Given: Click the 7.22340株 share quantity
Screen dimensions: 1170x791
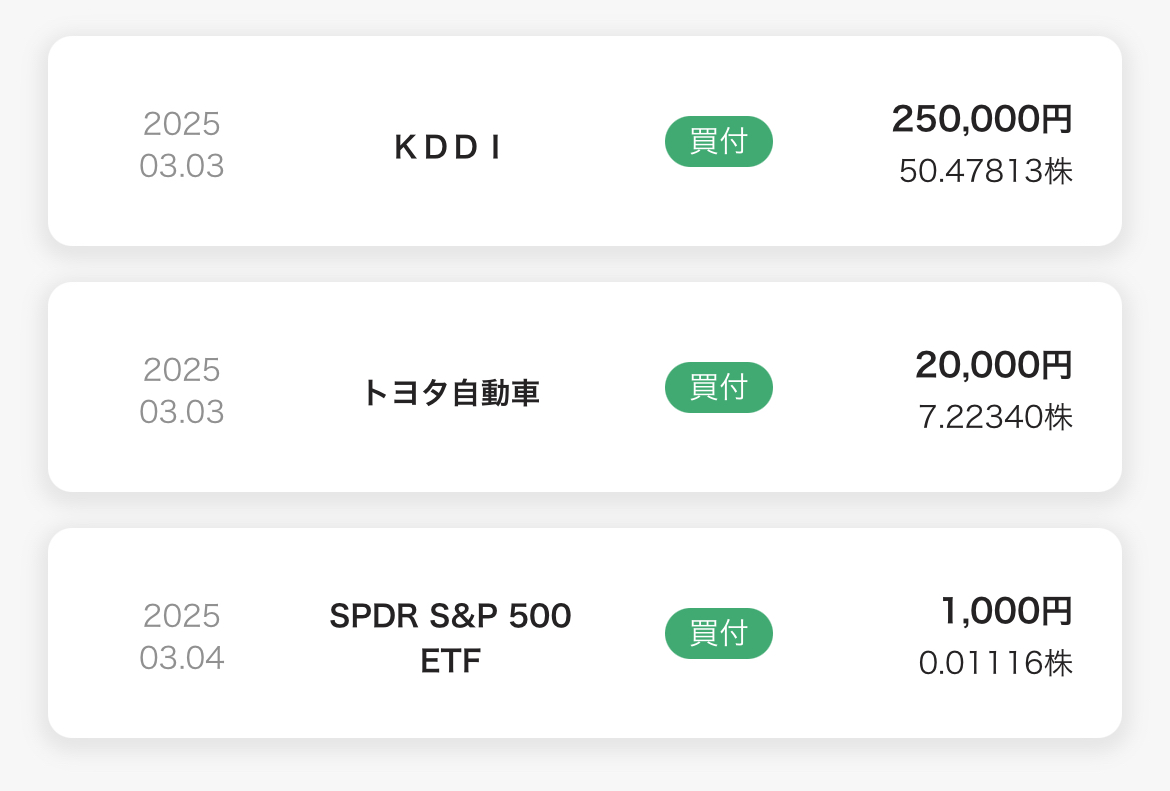Looking at the screenshot, I should click(995, 417).
